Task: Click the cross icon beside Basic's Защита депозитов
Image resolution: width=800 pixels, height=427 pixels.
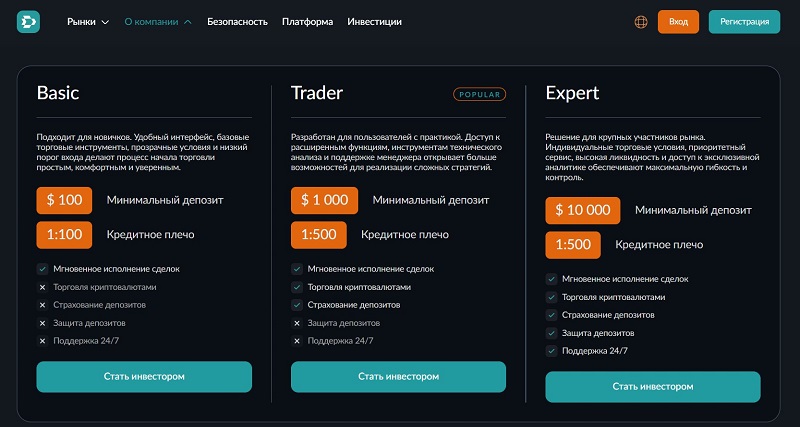Action: 42,323
